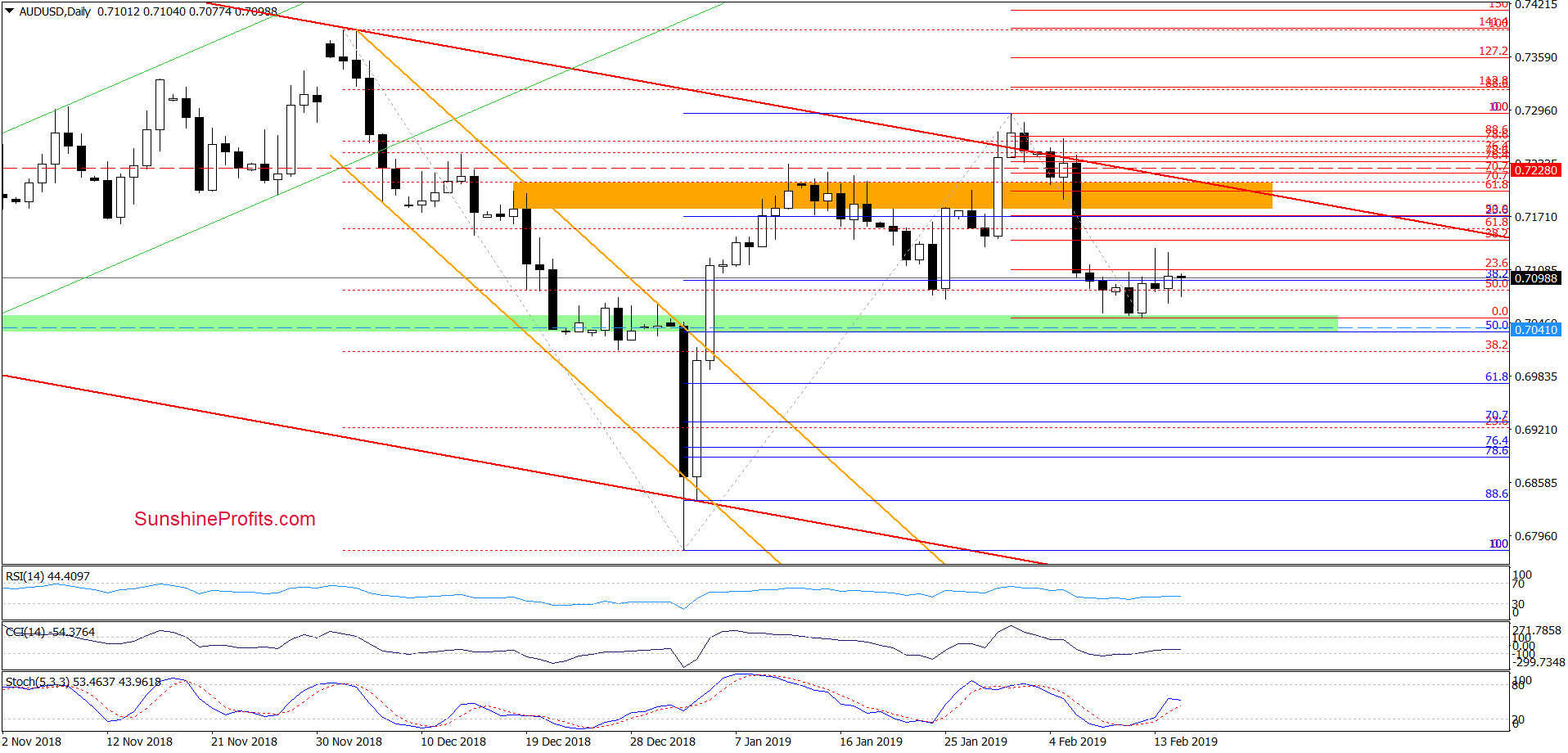
Task: Select the 127.2 Fibonacci level label
Action: tap(1494, 51)
